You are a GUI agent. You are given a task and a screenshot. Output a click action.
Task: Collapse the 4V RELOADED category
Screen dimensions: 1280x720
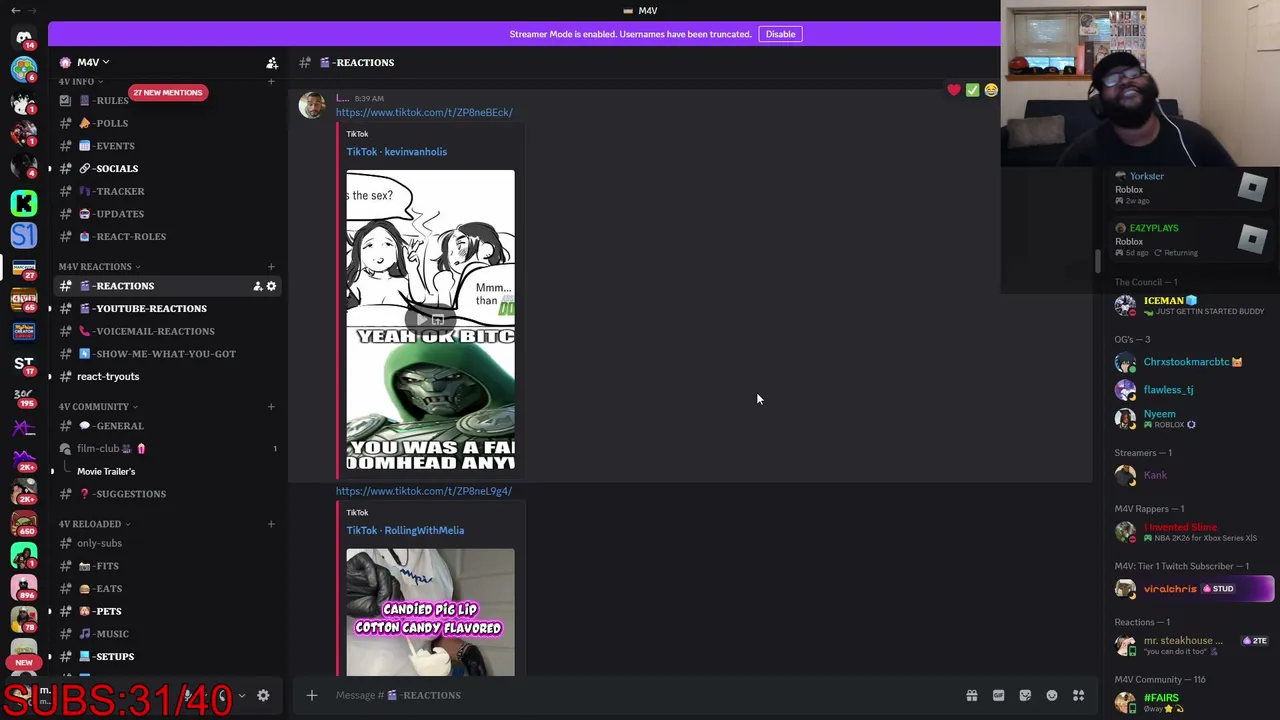pyautogui.click(x=94, y=524)
